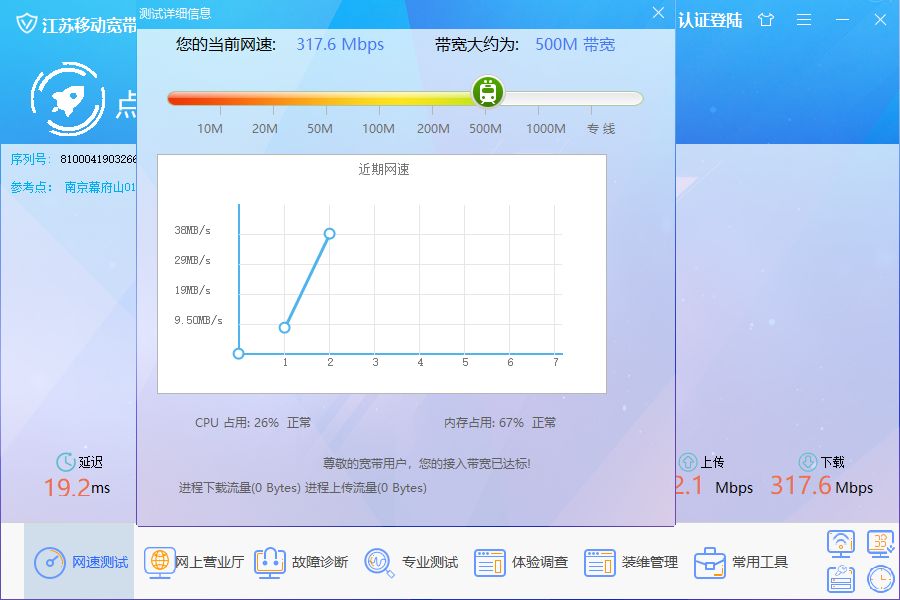
Task: Click the 38MB/s axis label
Action: coord(192,230)
